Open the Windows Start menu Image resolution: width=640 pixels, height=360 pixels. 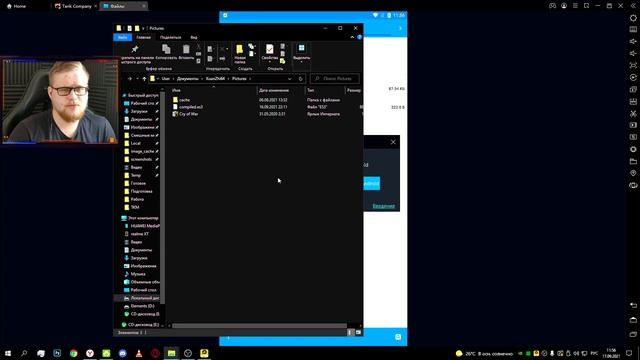click(8, 353)
